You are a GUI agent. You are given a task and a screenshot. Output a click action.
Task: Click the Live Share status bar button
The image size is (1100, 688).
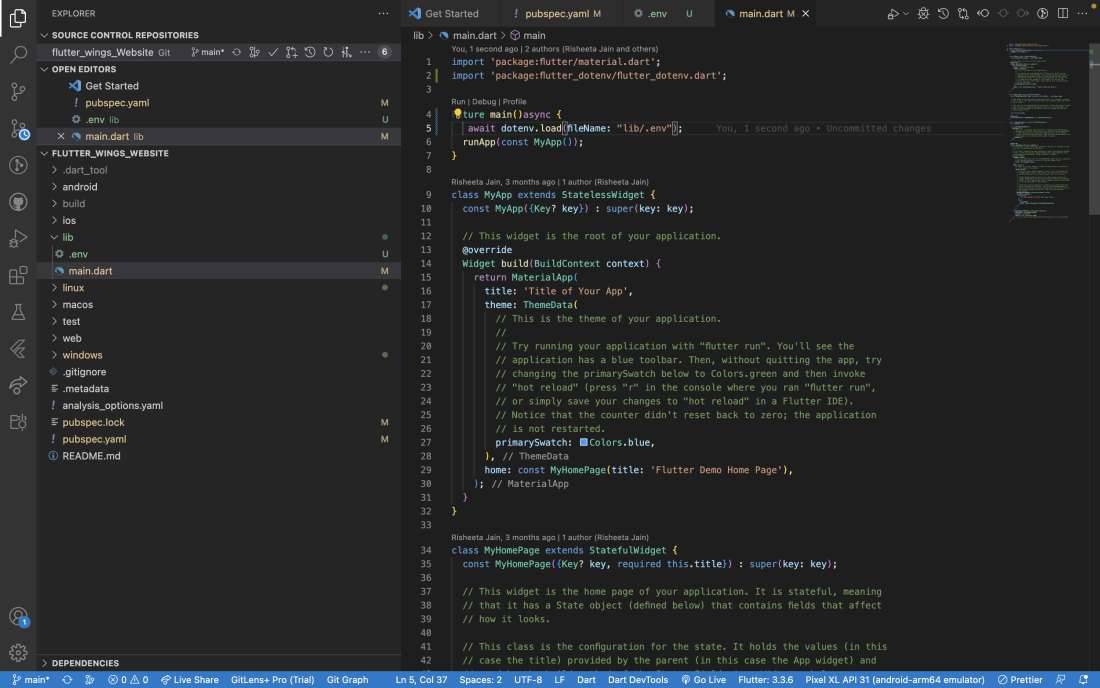click(190, 680)
